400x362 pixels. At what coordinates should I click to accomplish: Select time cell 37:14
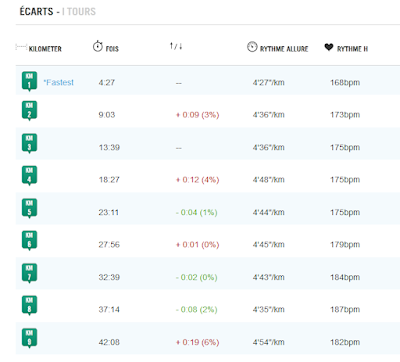pos(109,310)
